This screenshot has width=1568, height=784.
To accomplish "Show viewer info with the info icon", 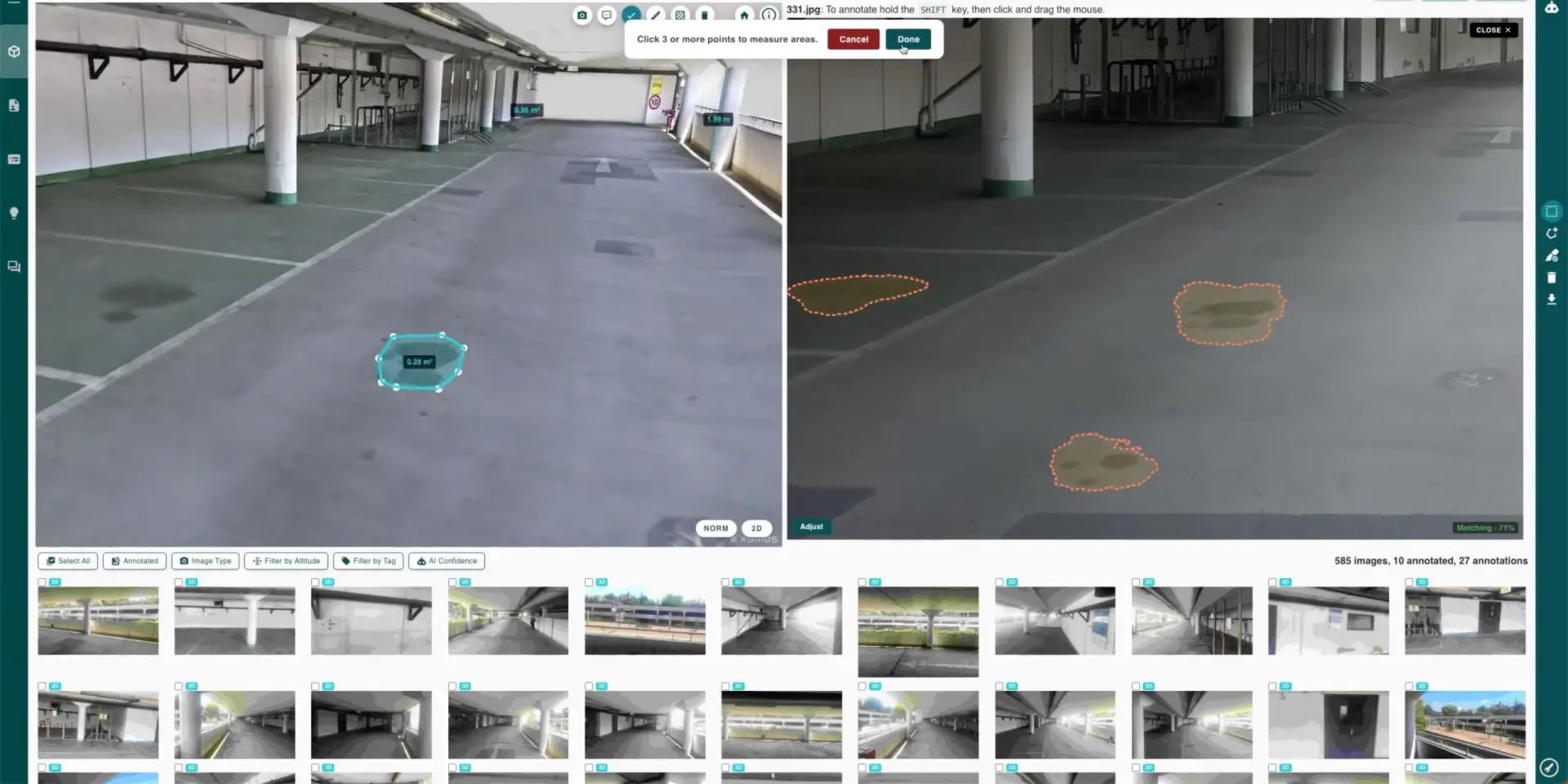I will [x=768, y=15].
